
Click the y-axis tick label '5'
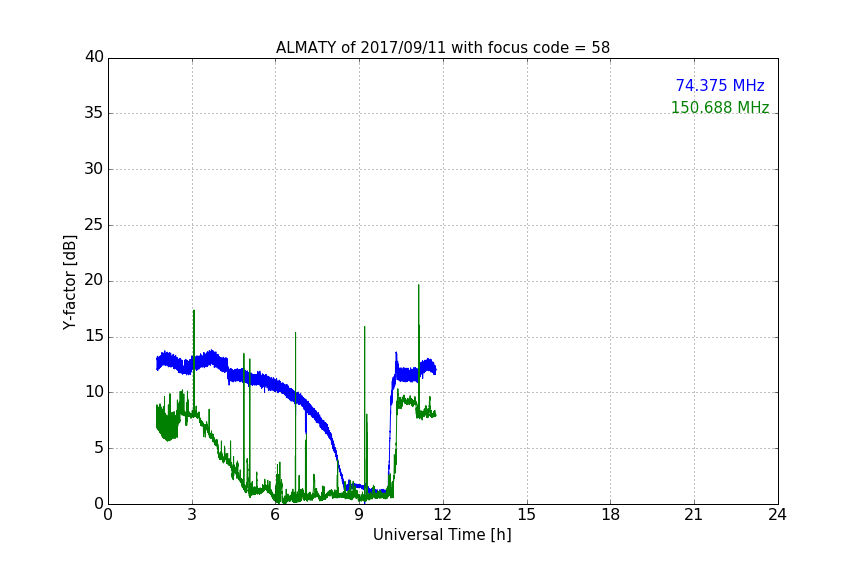pyautogui.click(x=99, y=448)
